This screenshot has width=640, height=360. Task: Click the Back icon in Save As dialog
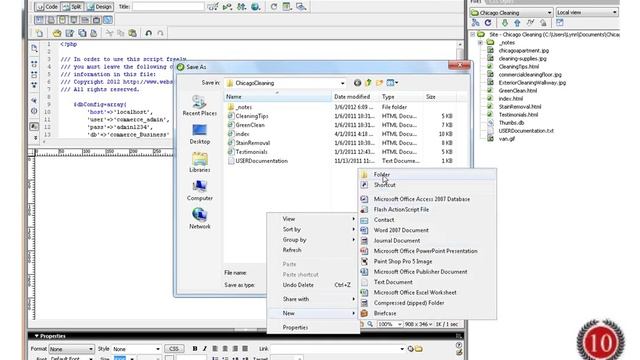[358, 83]
